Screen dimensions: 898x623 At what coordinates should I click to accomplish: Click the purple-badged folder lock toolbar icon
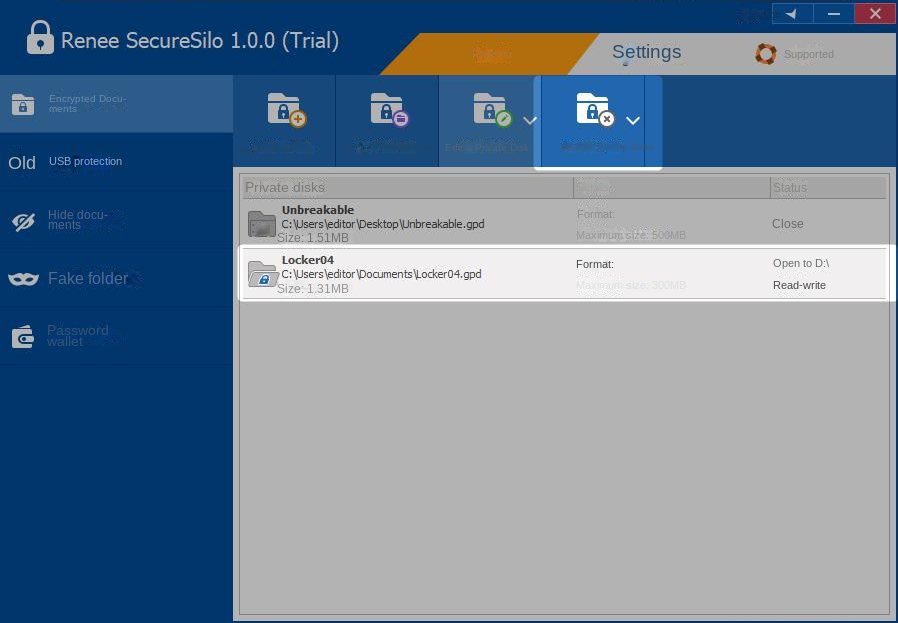tap(387, 111)
